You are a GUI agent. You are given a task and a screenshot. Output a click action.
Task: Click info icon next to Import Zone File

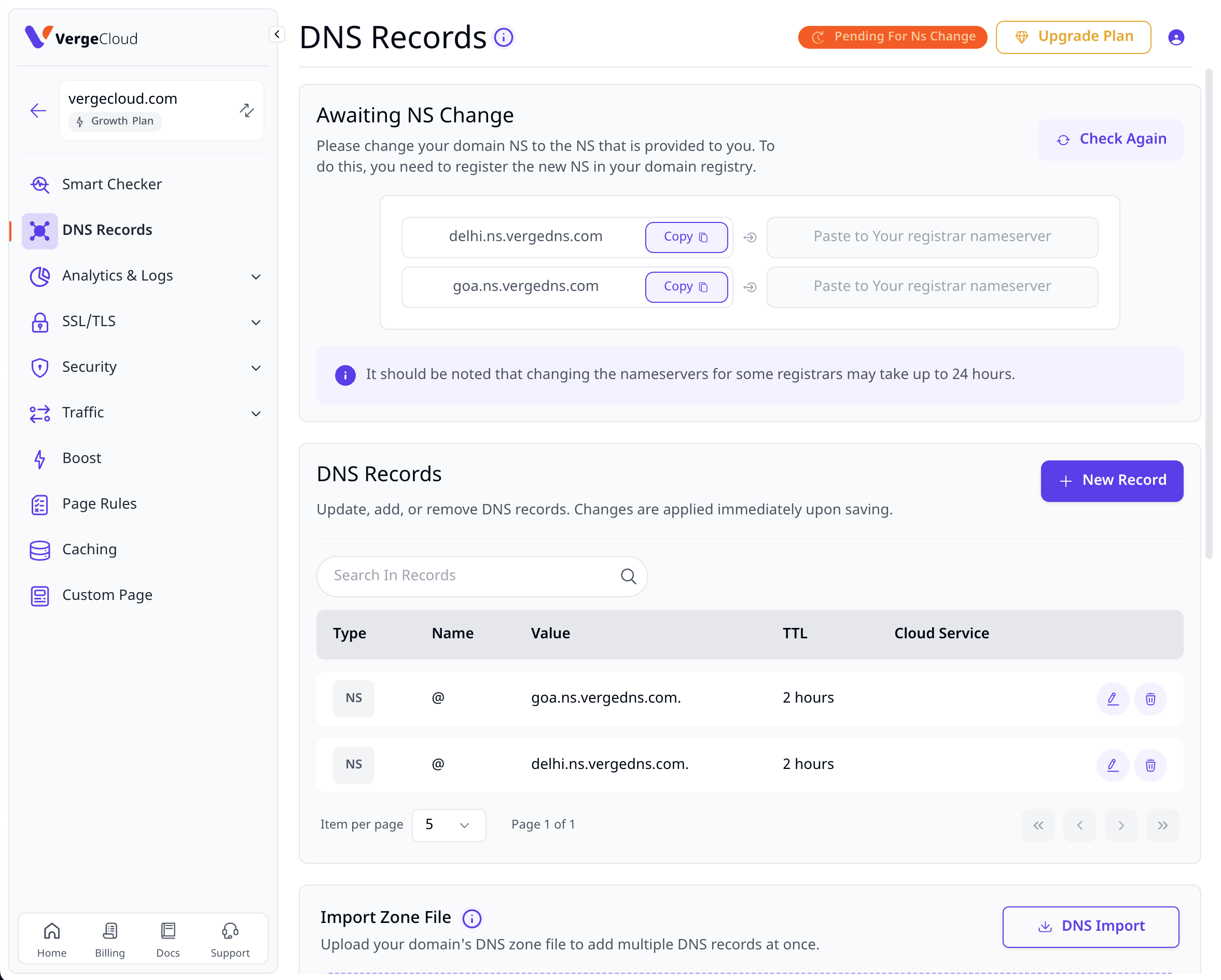472,918
